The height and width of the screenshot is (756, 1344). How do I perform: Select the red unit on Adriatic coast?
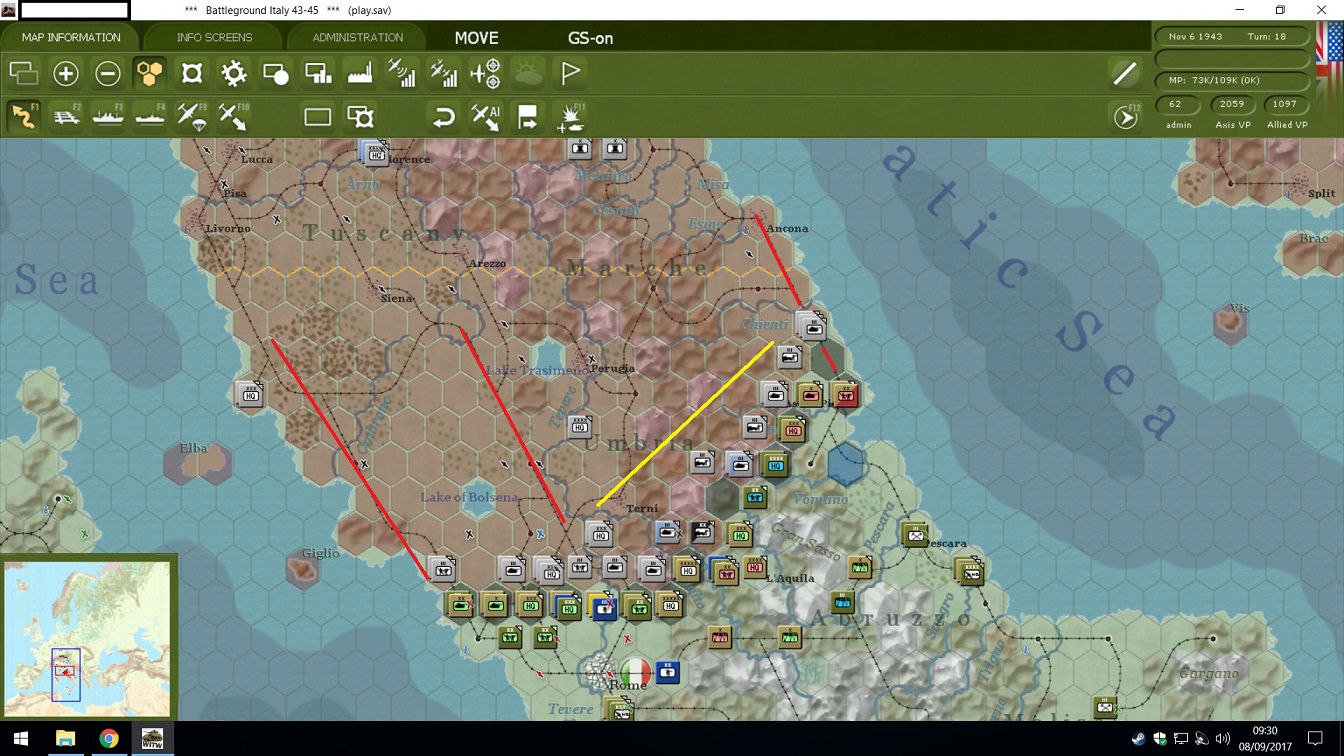click(x=845, y=394)
